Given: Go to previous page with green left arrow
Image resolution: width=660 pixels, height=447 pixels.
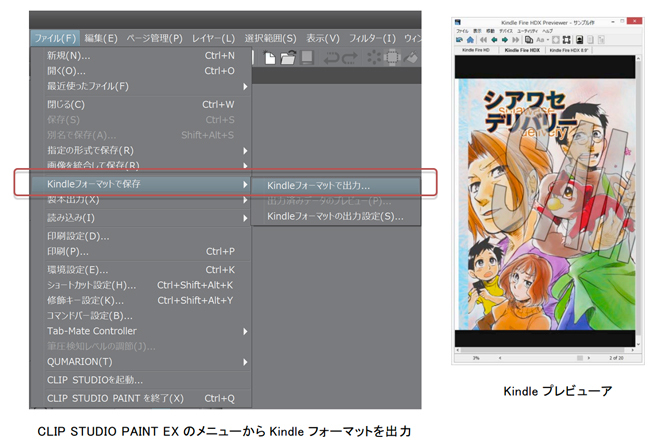Looking at the screenshot, I should 494,40.
